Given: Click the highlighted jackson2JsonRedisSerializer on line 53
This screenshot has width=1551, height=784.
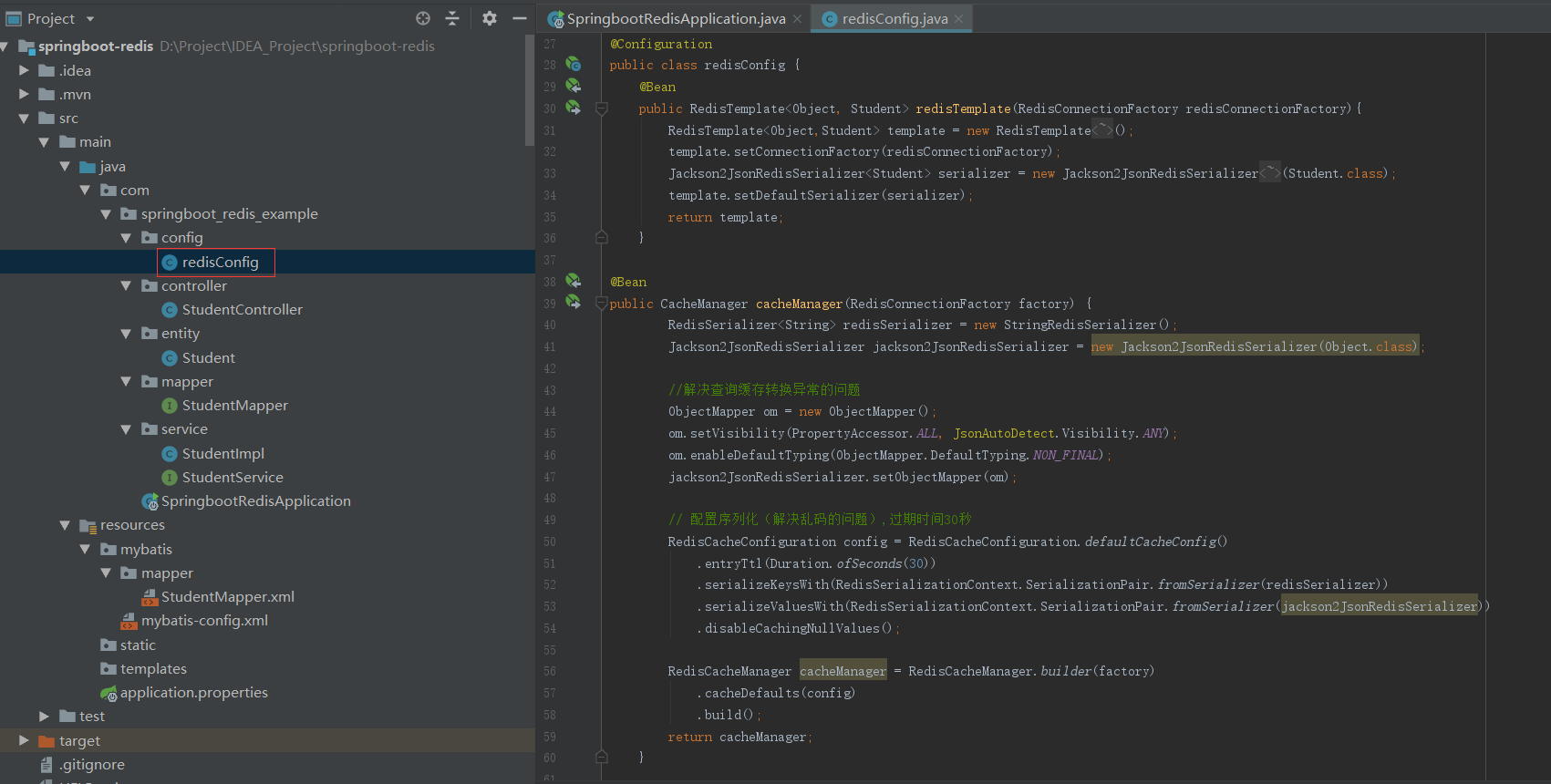Looking at the screenshot, I should pyautogui.click(x=1380, y=606).
